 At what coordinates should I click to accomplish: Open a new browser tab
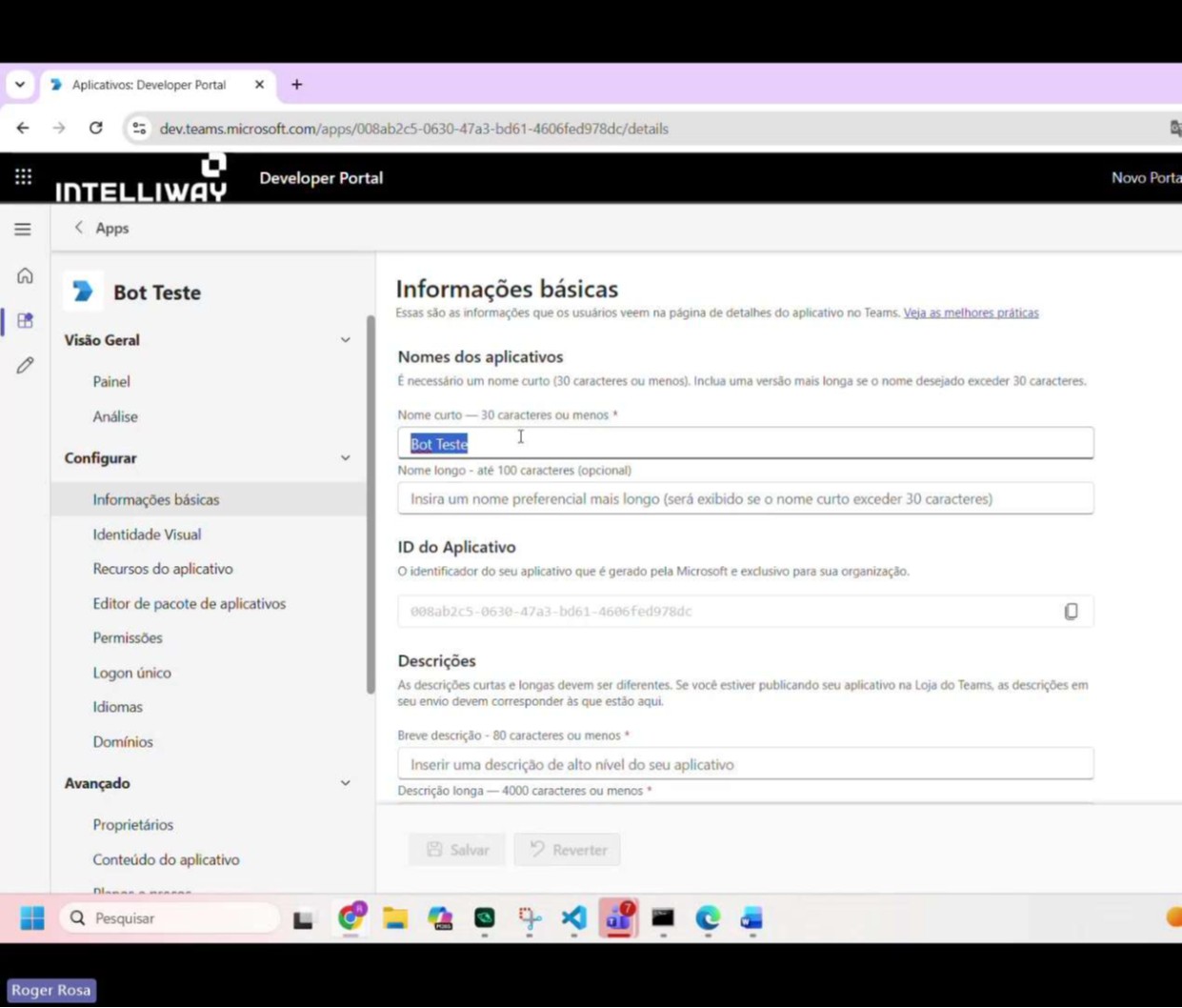tap(297, 85)
